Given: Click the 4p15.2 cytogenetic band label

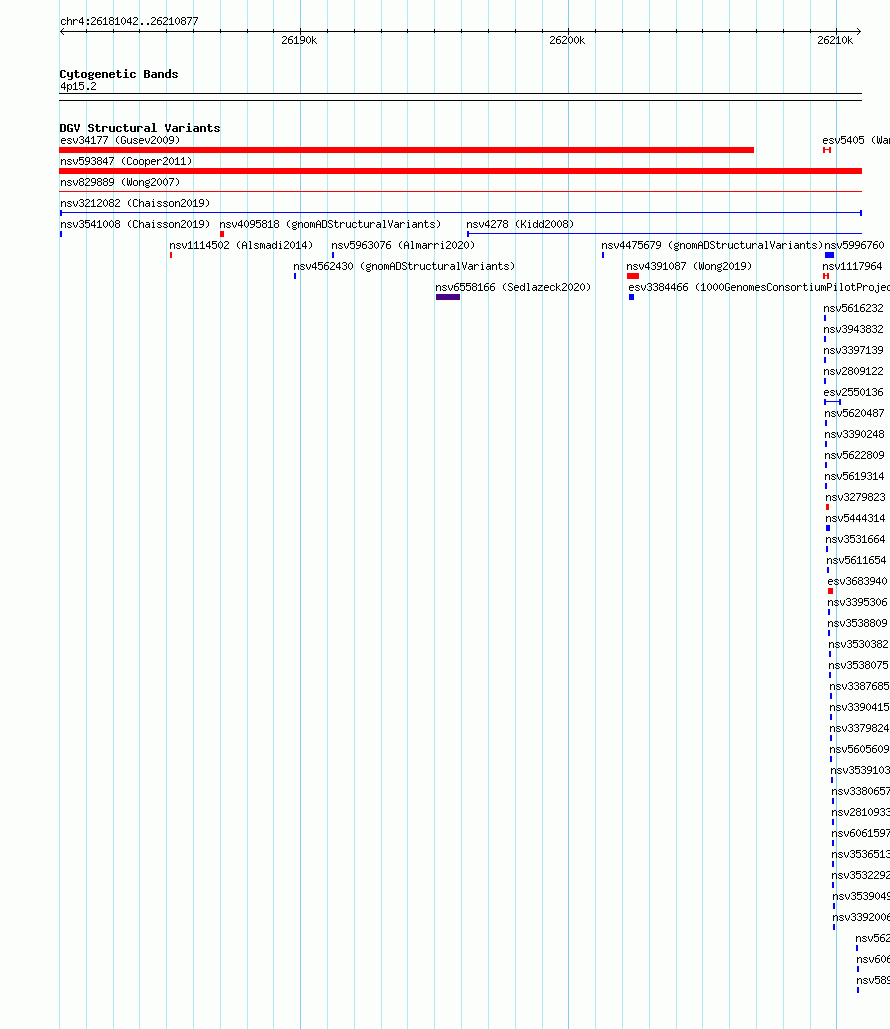Looking at the screenshot, I should coord(78,87).
